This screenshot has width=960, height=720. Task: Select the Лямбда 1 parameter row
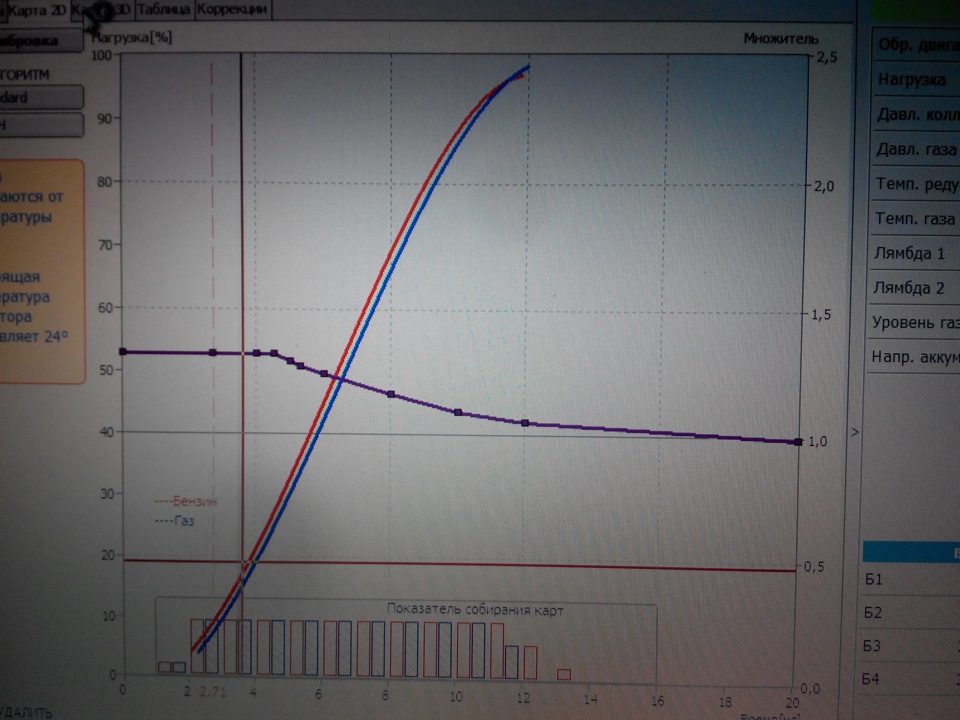[x=915, y=253]
